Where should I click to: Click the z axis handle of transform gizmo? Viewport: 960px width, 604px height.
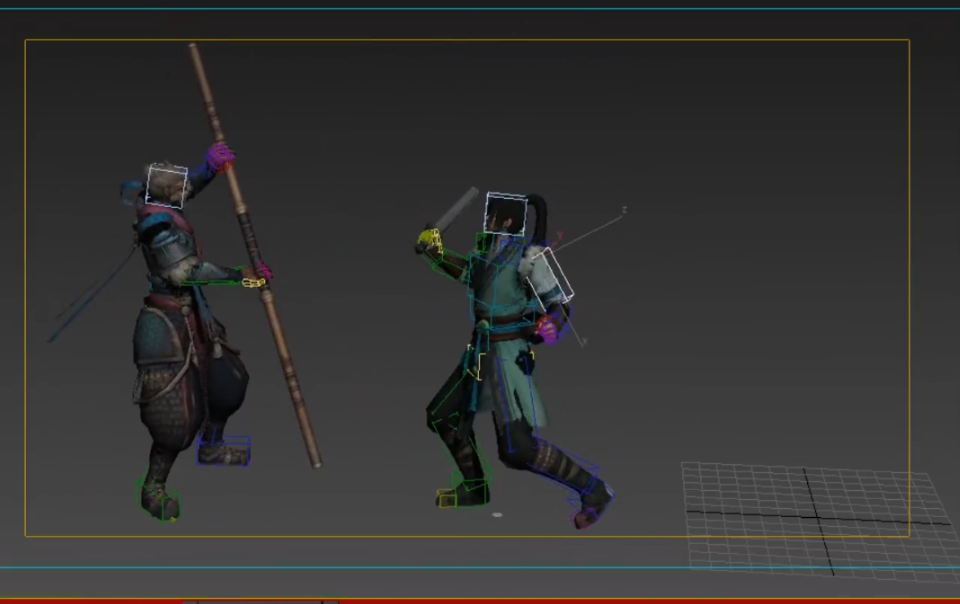point(624,211)
